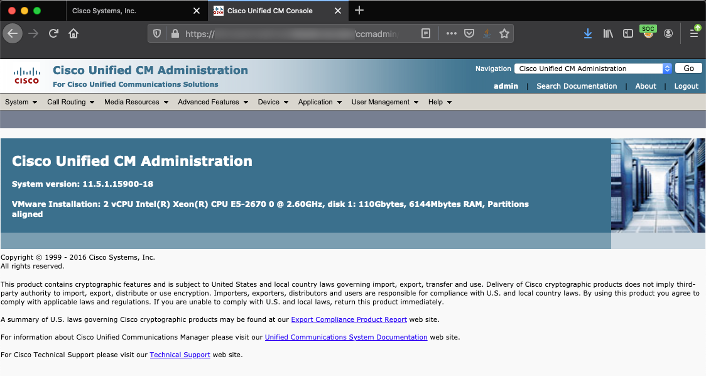This screenshot has width=706, height=376.
Task: Open the Firefox account avatar icon
Action: pyautogui.click(x=668, y=34)
